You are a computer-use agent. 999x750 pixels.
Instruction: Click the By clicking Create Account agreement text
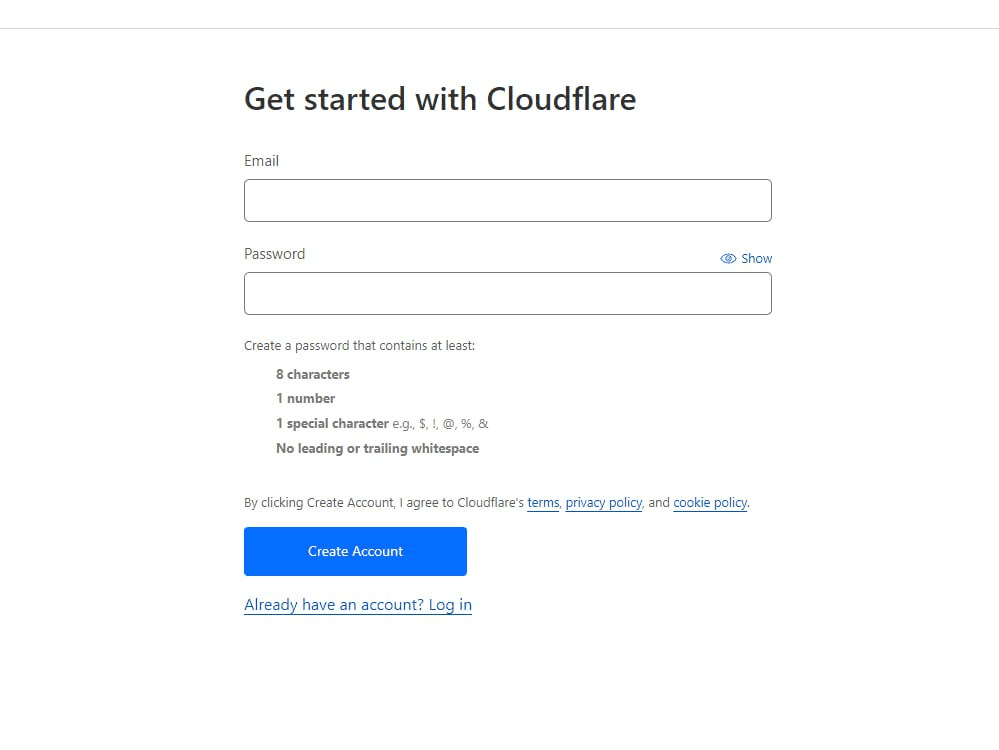[x=497, y=503]
